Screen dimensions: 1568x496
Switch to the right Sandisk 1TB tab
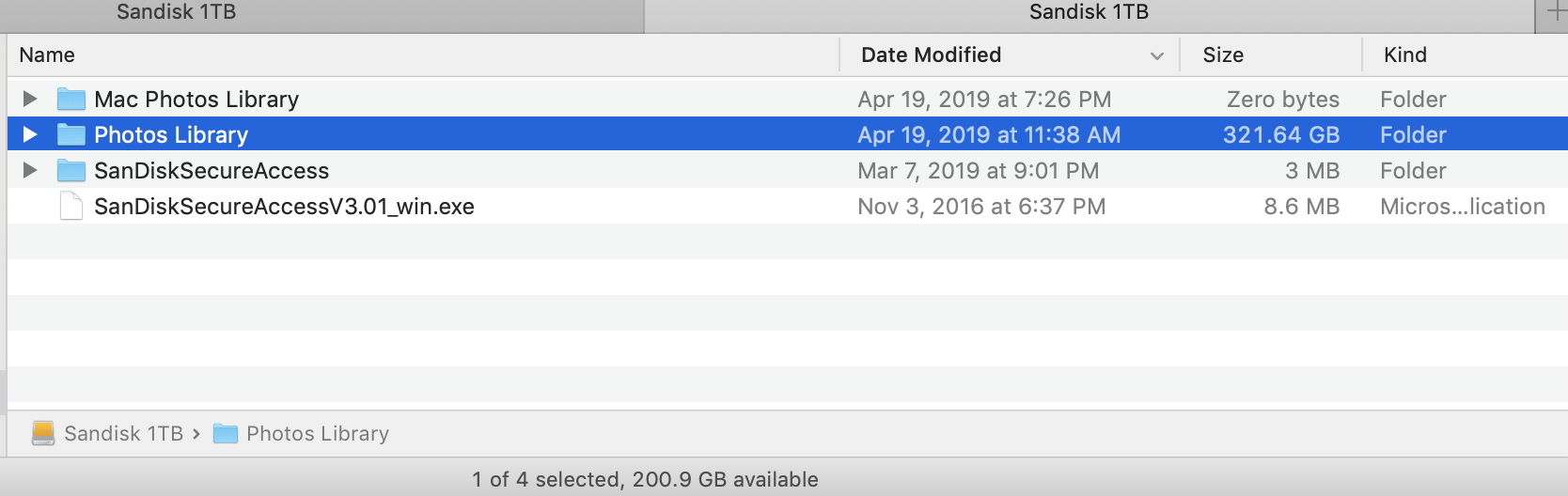point(1089,13)
